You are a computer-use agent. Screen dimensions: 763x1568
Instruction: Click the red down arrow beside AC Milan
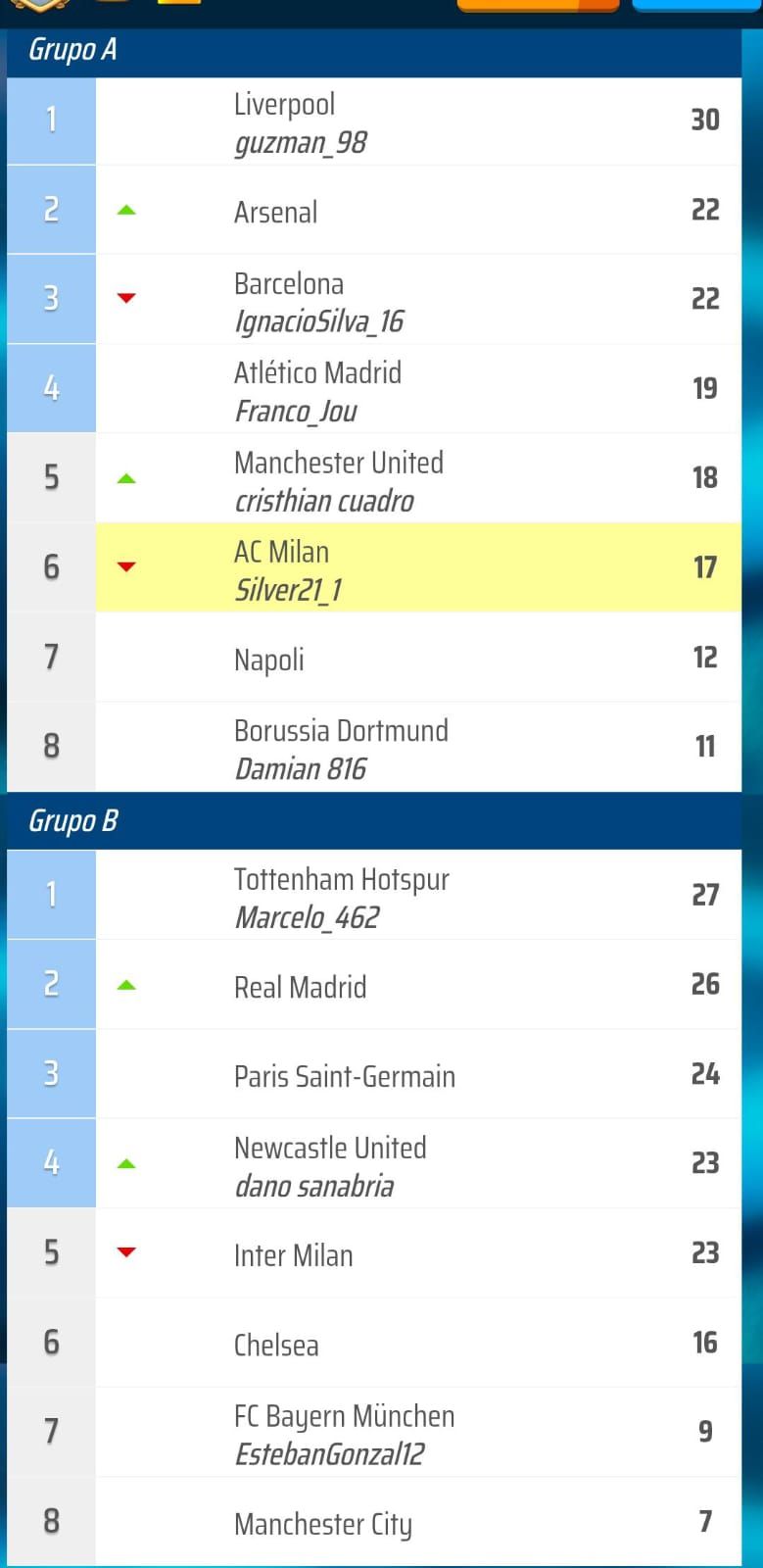coord(126,566)
